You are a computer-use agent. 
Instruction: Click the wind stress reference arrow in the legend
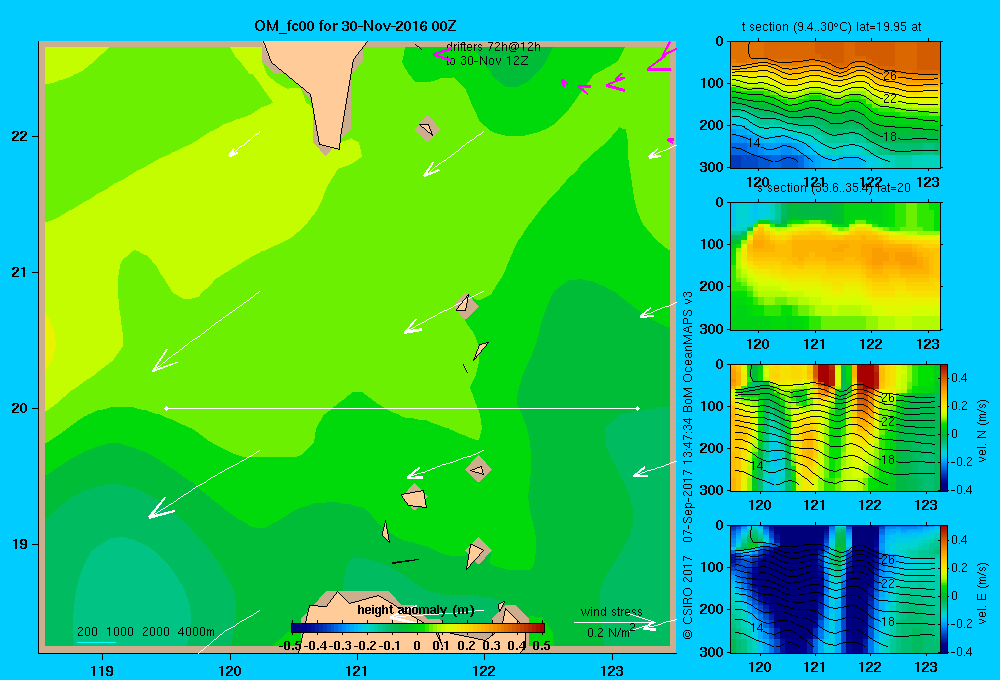click(615, 623)
